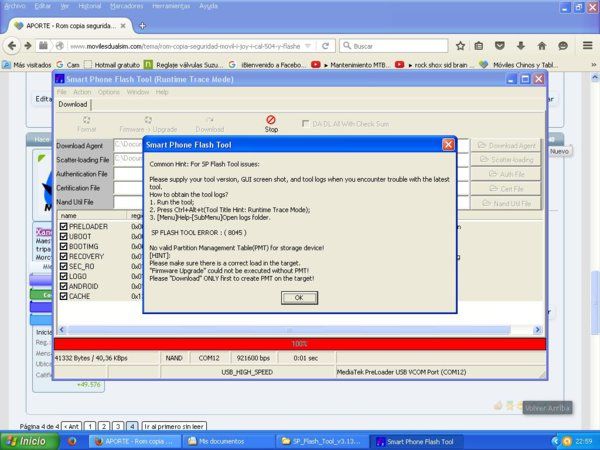Open the Help menu in Flash Tool

[x=162, y=92]
